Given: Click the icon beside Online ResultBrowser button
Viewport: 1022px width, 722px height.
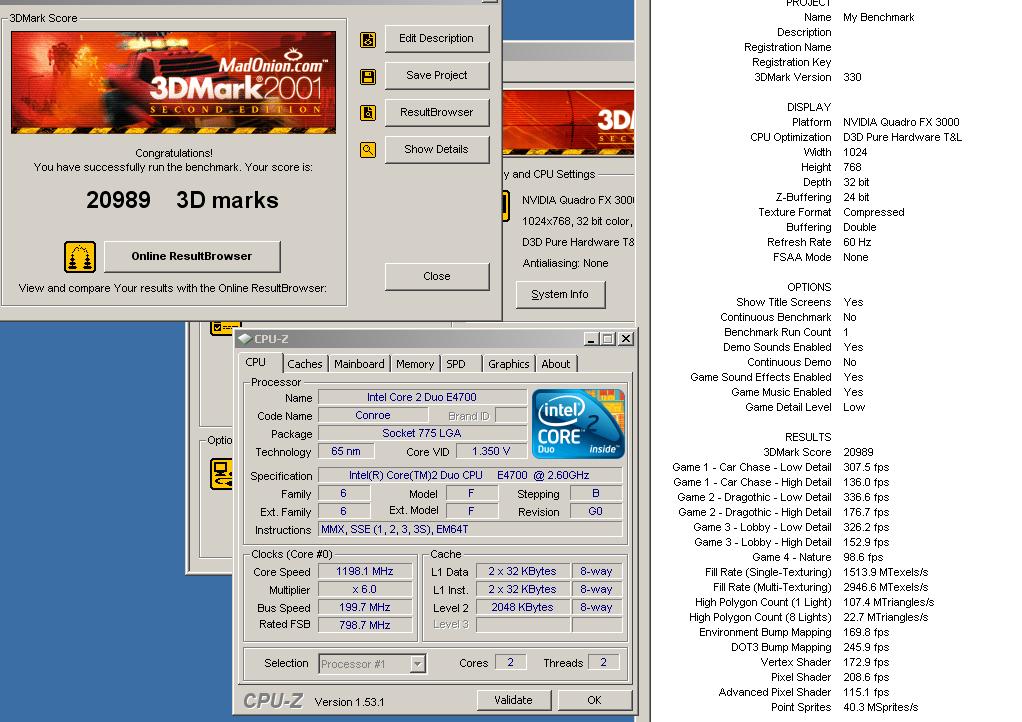Looking at the screenshot, I should (x=79, y=256).
